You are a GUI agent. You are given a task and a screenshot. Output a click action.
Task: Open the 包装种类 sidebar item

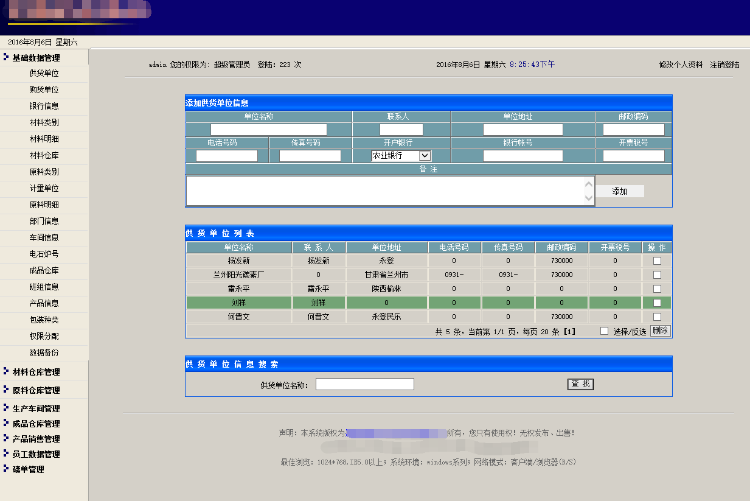44,320
